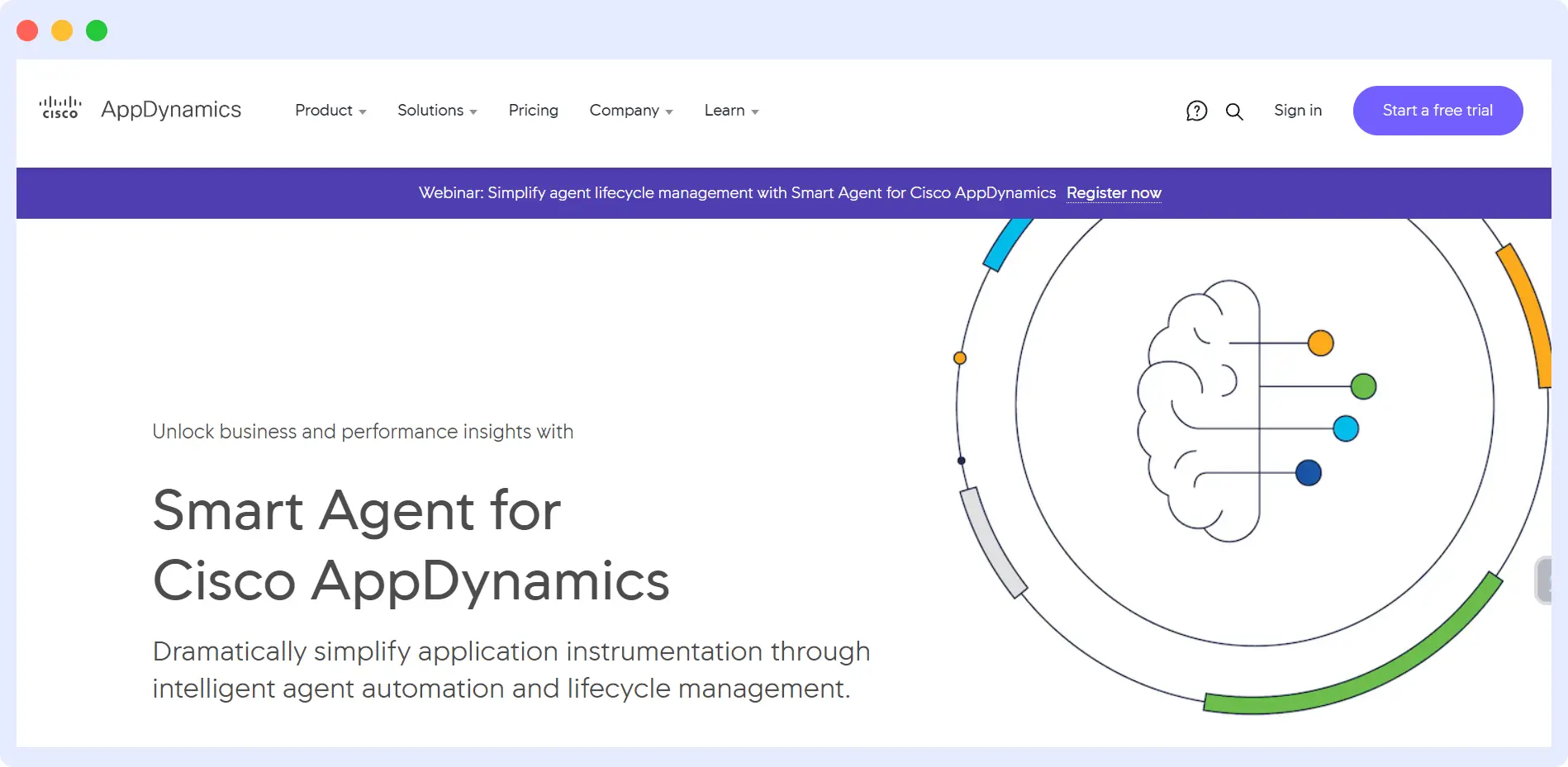Screen dimensions: 1568x767
Task: Expand the Solutions dropdown menu
Action: point(437,110)
